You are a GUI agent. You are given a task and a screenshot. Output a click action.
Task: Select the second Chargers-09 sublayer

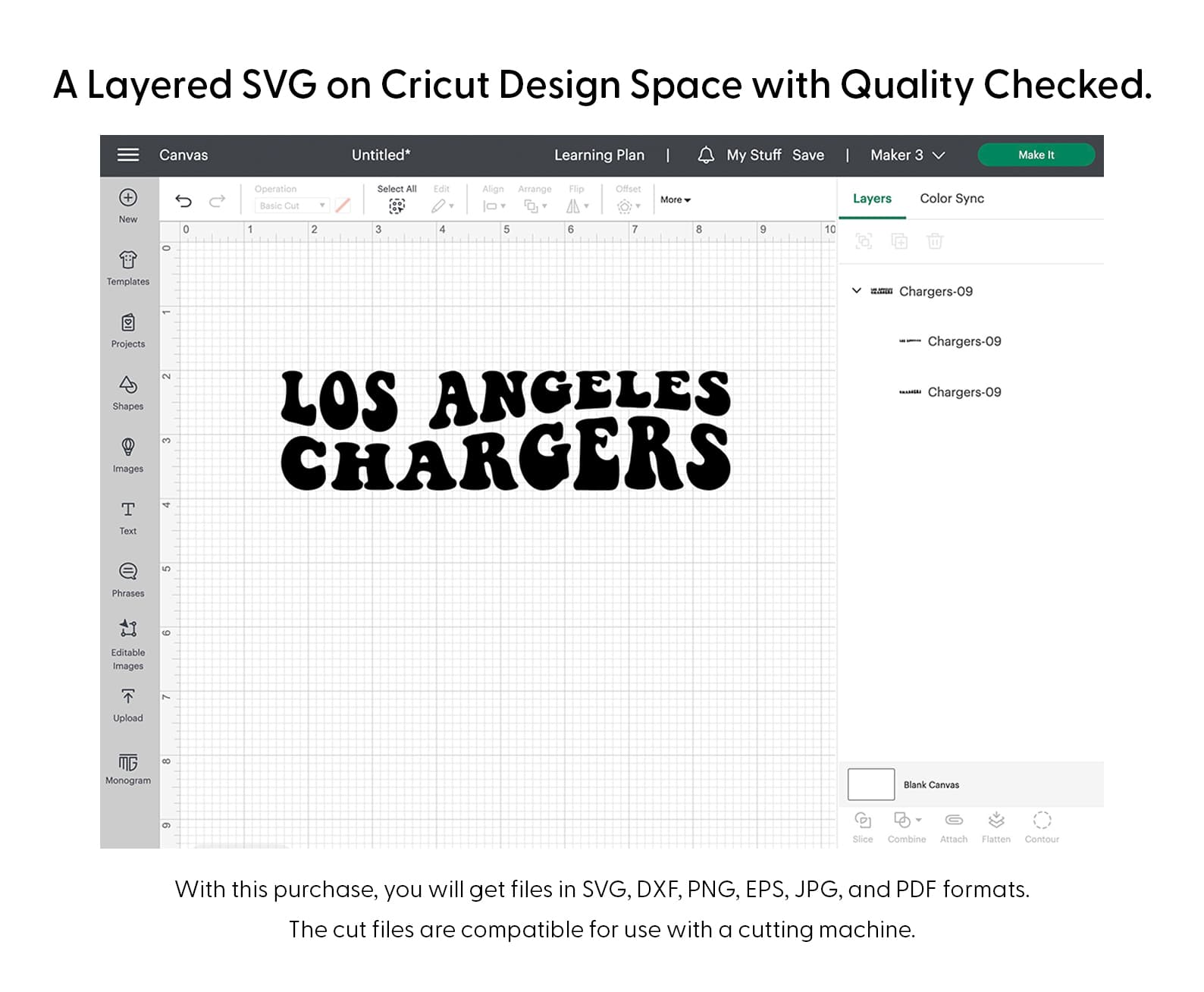coord(964,392)
